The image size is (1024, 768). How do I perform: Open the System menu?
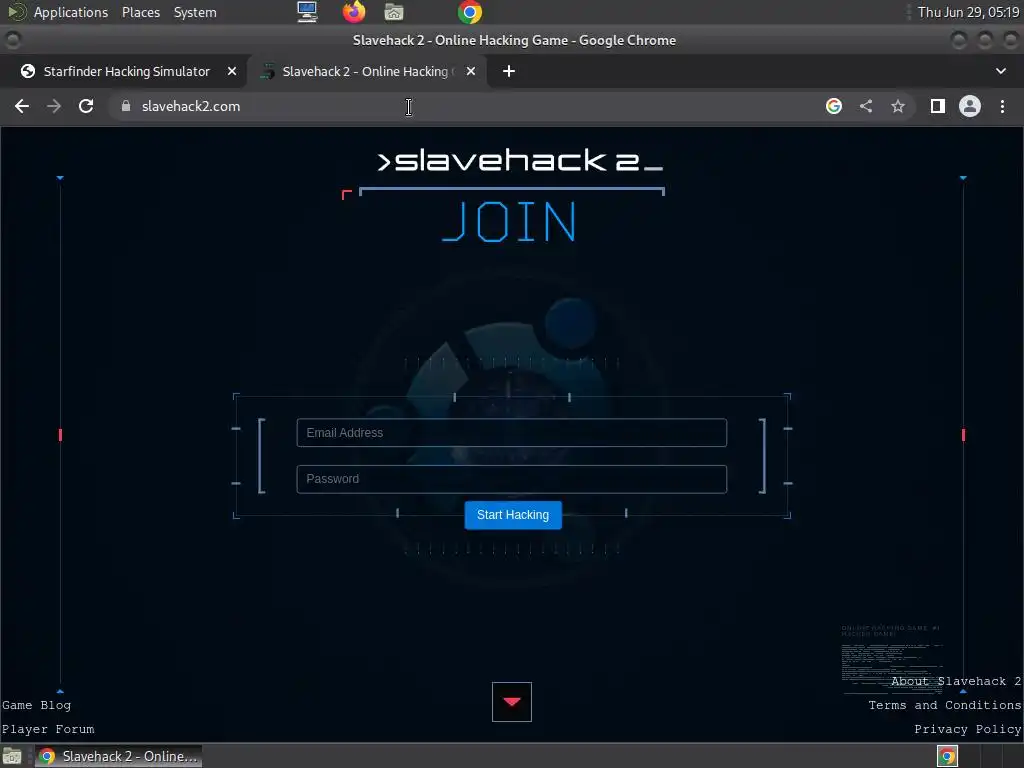tap(195, 12)
